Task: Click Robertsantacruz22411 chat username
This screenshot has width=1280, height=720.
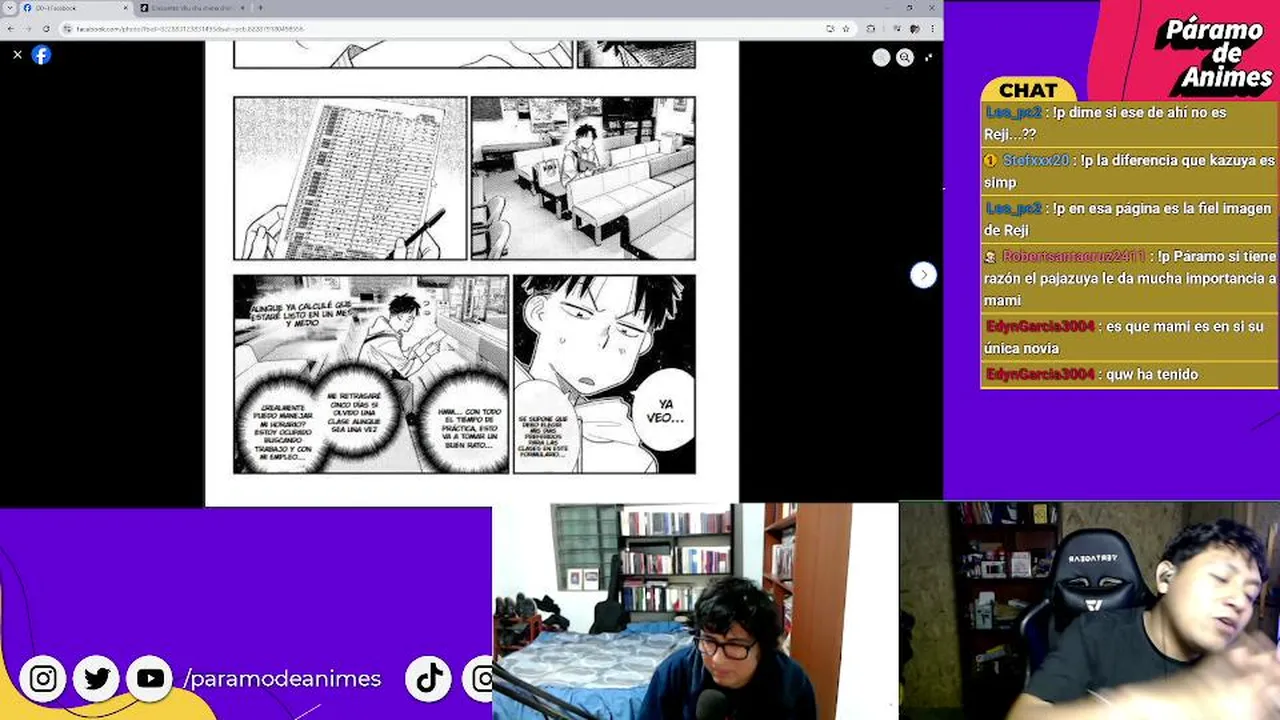Action: (x=1075, y=256)
